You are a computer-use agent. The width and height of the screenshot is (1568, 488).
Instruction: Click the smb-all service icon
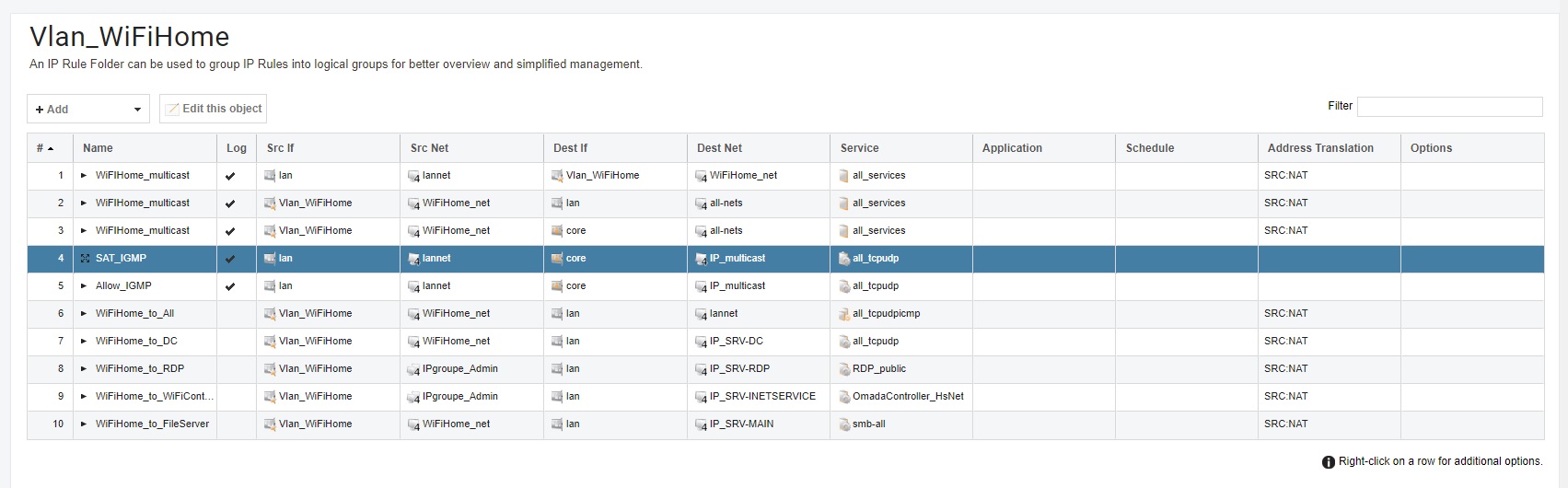[x=844, y=424]
